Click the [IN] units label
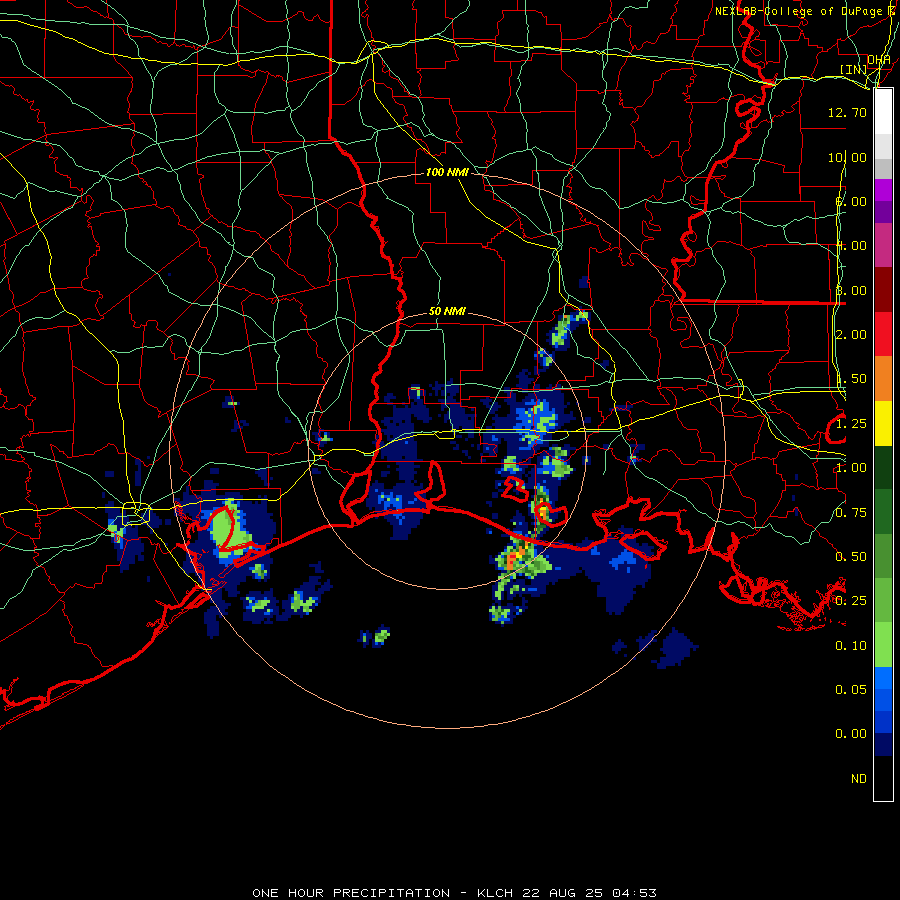The height and width of the screenshot is (900, 900). pyautogui.click(x=854, y=69)
